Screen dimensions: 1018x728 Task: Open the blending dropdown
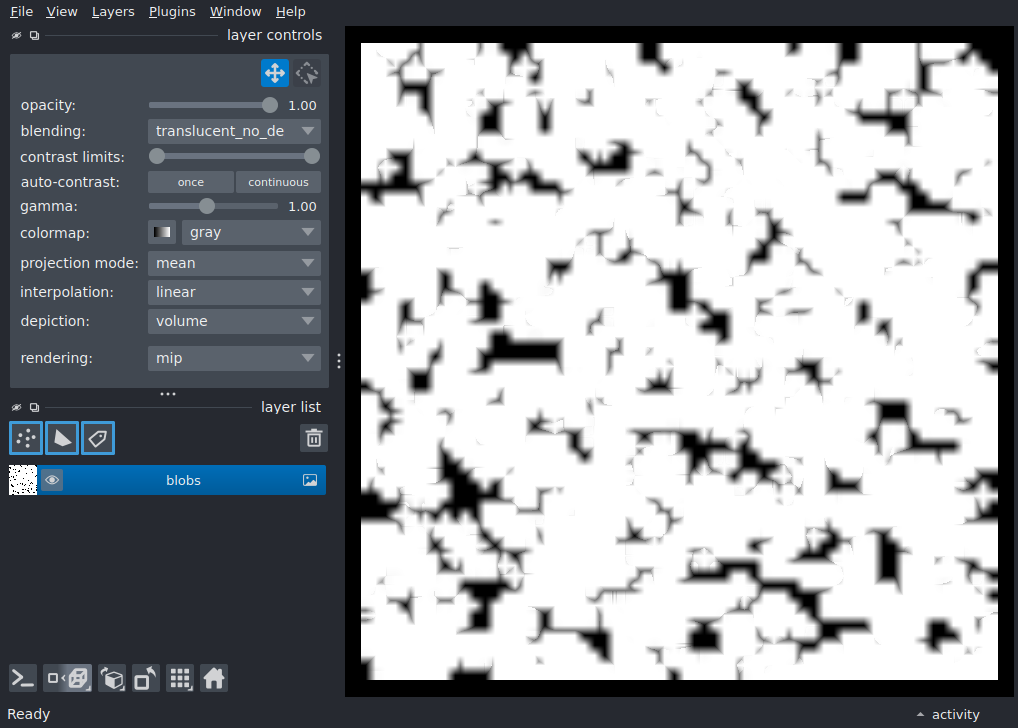[234, 131]
